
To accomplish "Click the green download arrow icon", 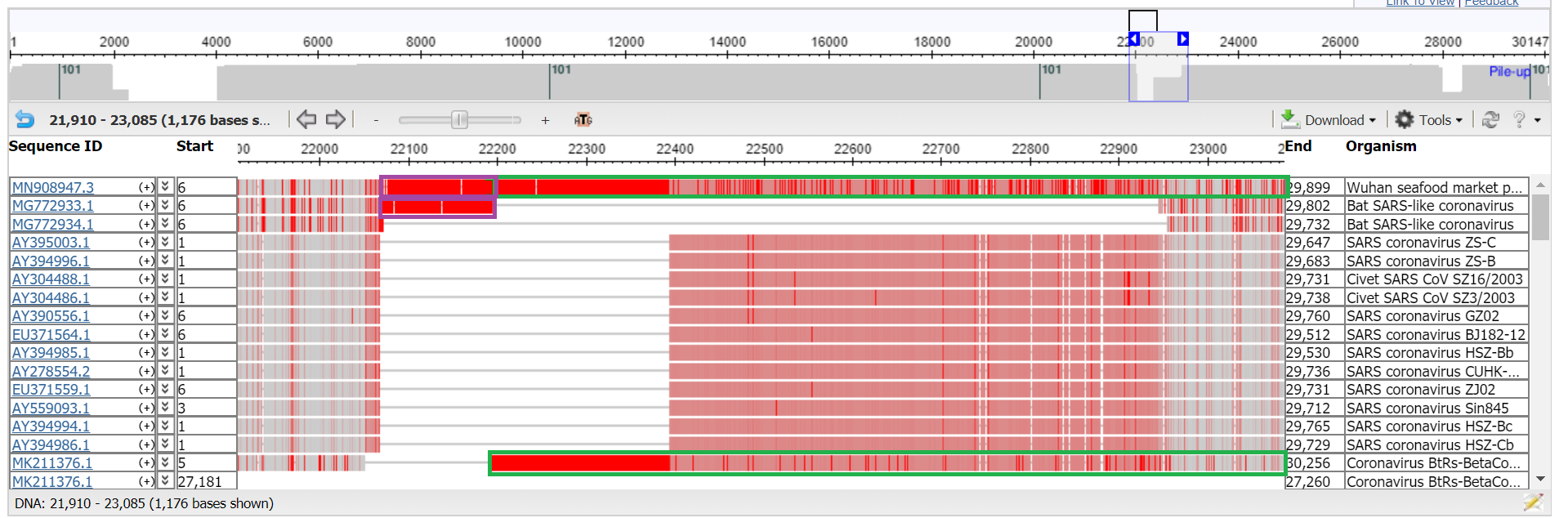I will [1289, 119].
